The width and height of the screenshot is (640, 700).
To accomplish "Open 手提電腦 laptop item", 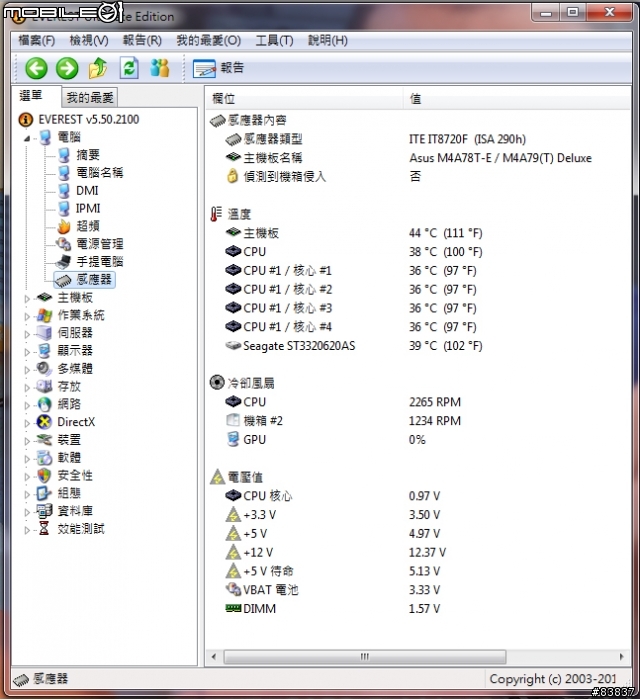I will (100, 262).
